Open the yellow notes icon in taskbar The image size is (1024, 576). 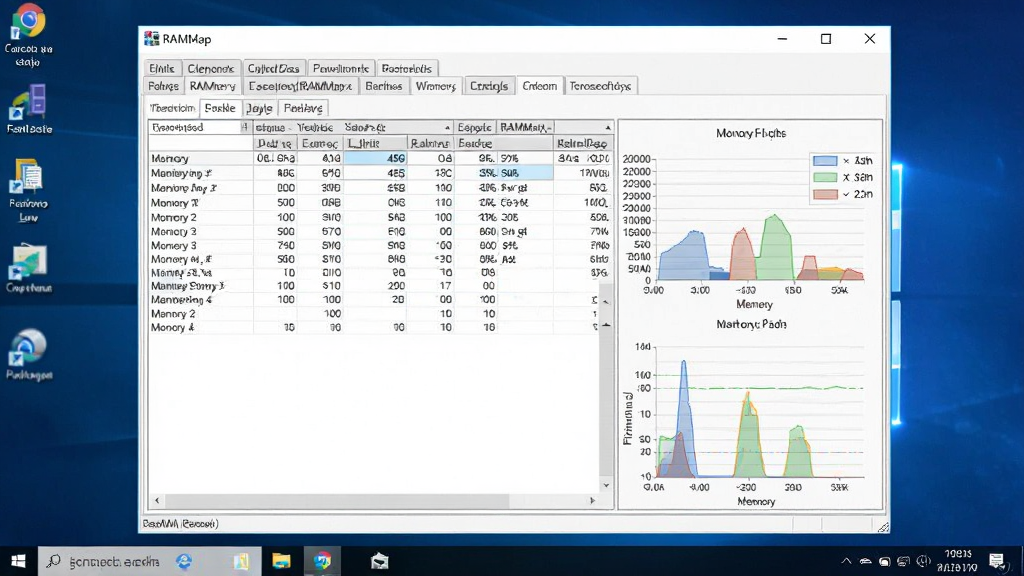(x=242, y=561)
